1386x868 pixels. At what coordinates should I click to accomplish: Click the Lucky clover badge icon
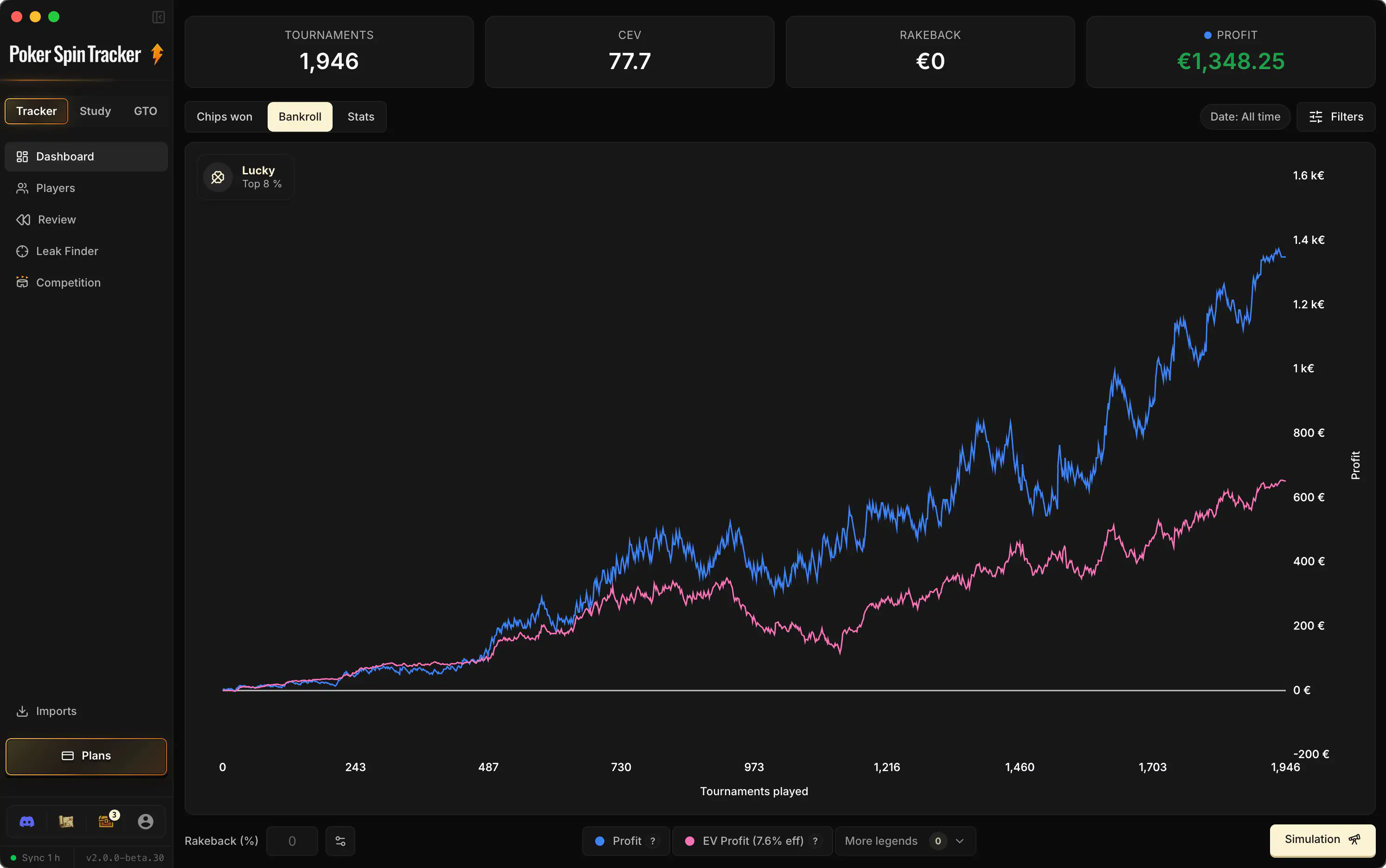[218, 178]
